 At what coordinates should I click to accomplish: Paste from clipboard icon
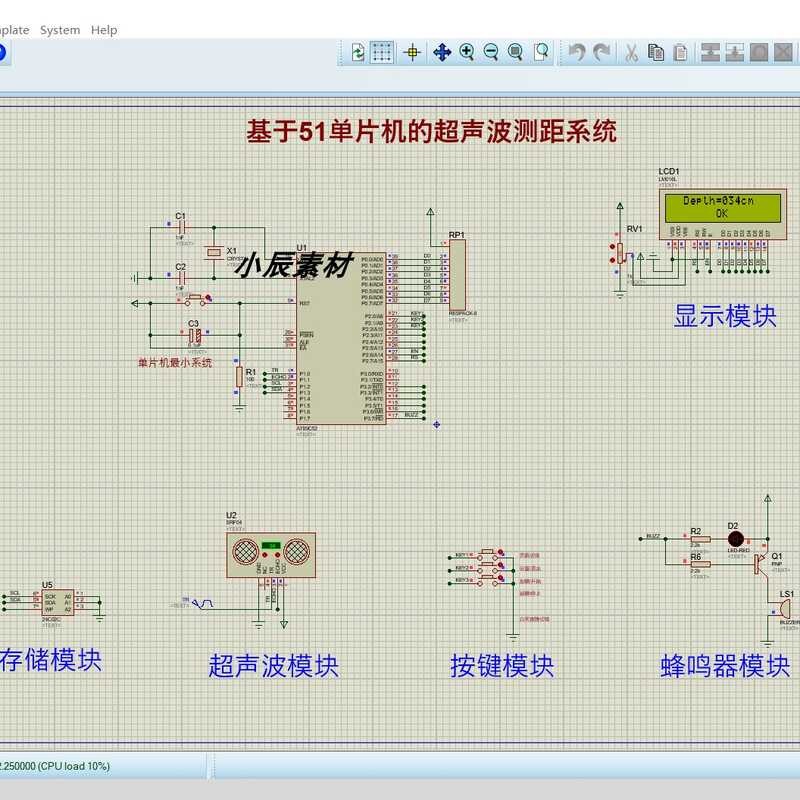(x=680, y=53)
